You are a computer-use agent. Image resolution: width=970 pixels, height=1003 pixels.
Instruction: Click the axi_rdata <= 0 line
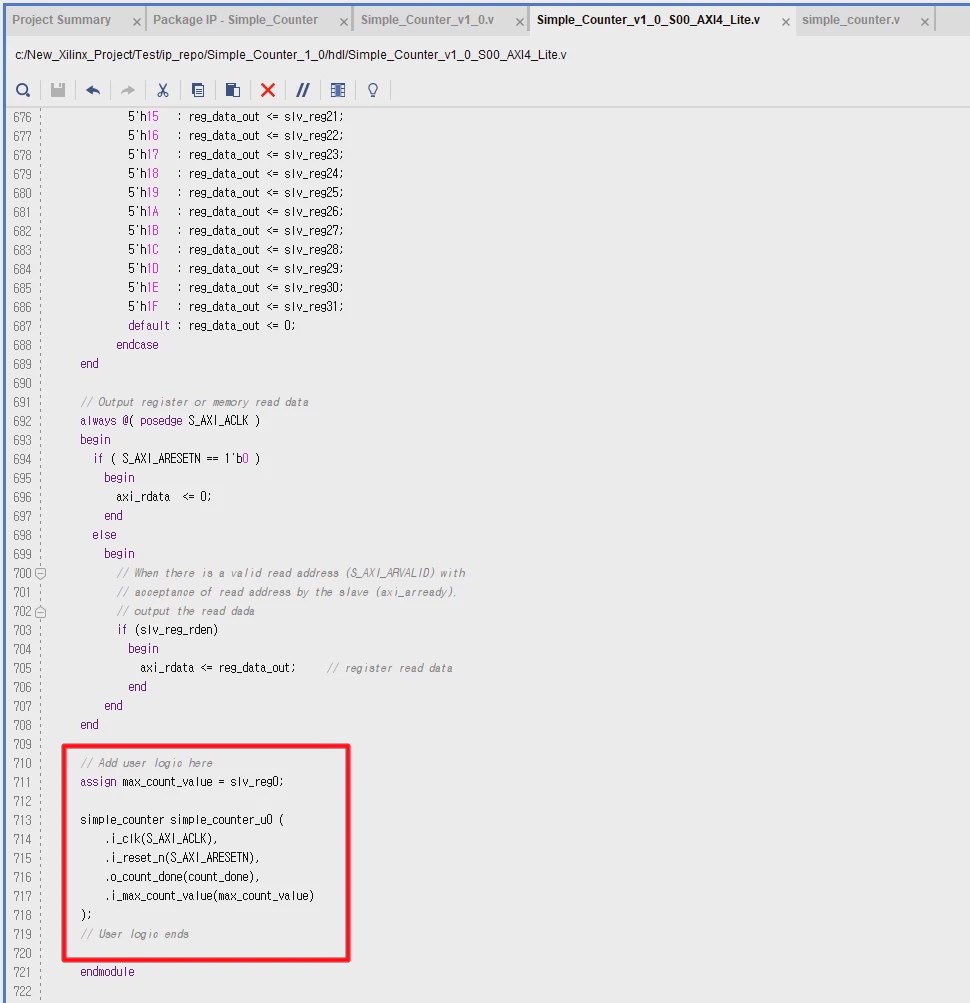click(x=164, y=496)
